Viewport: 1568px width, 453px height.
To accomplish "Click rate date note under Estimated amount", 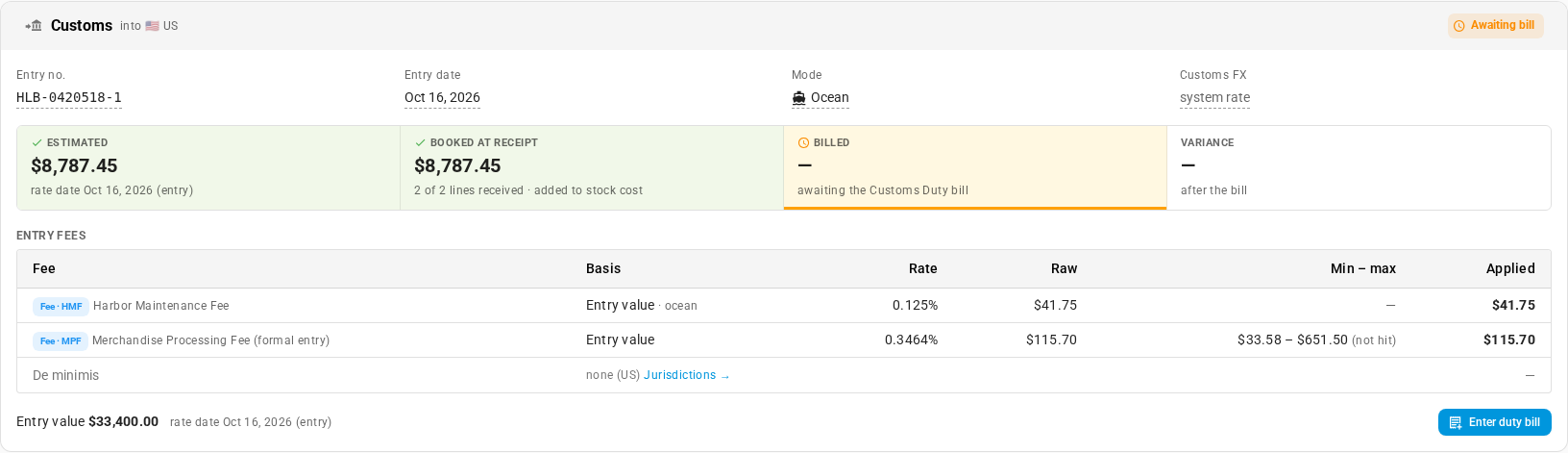I will click(111, 190).
